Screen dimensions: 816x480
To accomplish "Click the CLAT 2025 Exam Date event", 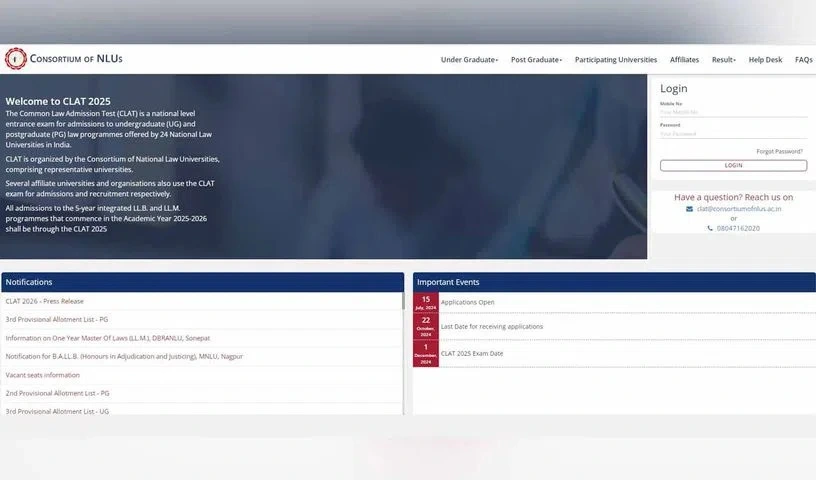I will (472, 353).
